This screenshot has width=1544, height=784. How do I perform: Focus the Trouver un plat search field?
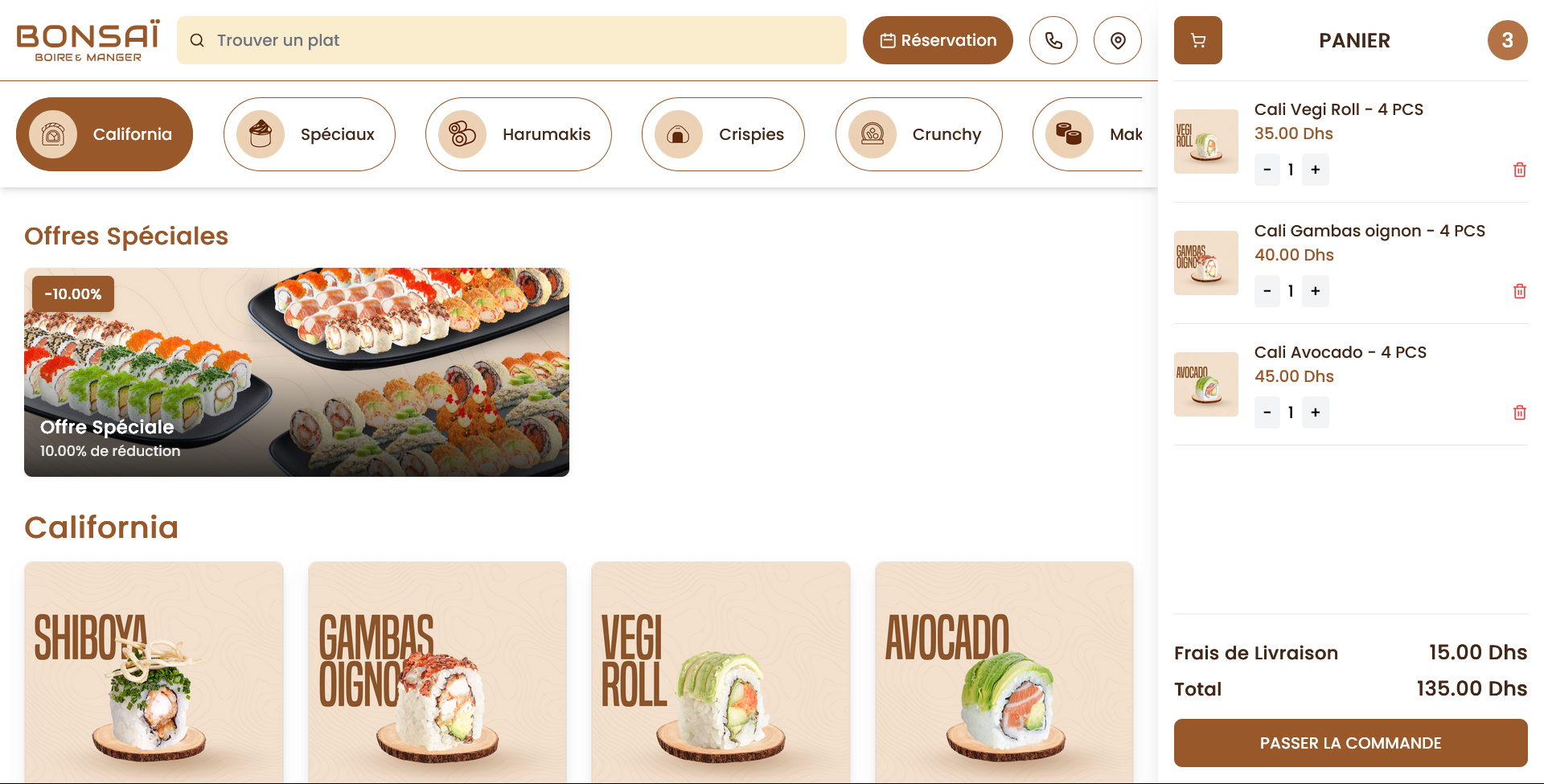[x=511, y=40]
